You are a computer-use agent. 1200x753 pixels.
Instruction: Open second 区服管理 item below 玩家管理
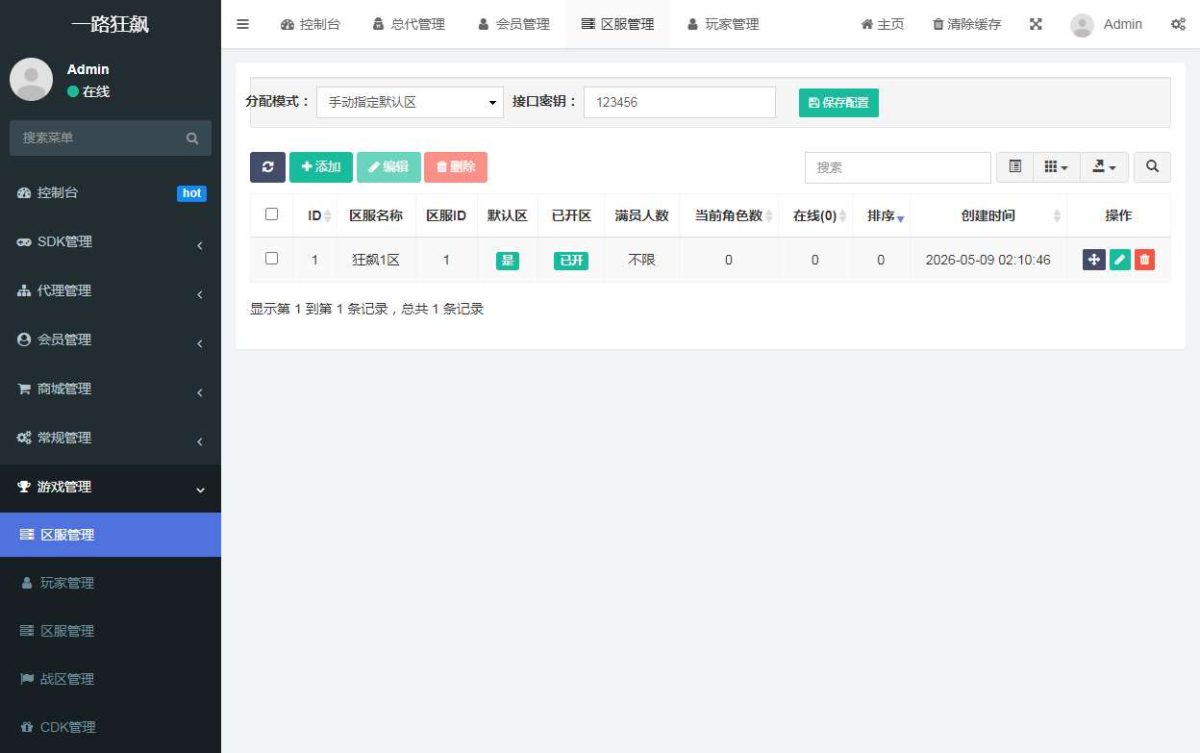pyautogui.click(x=110, y=631)
